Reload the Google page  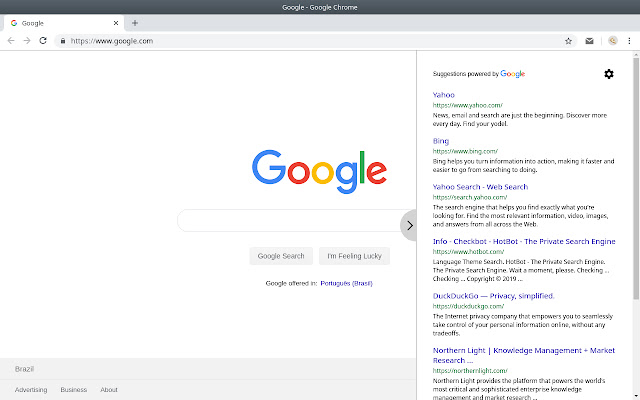tap(43, 41)
